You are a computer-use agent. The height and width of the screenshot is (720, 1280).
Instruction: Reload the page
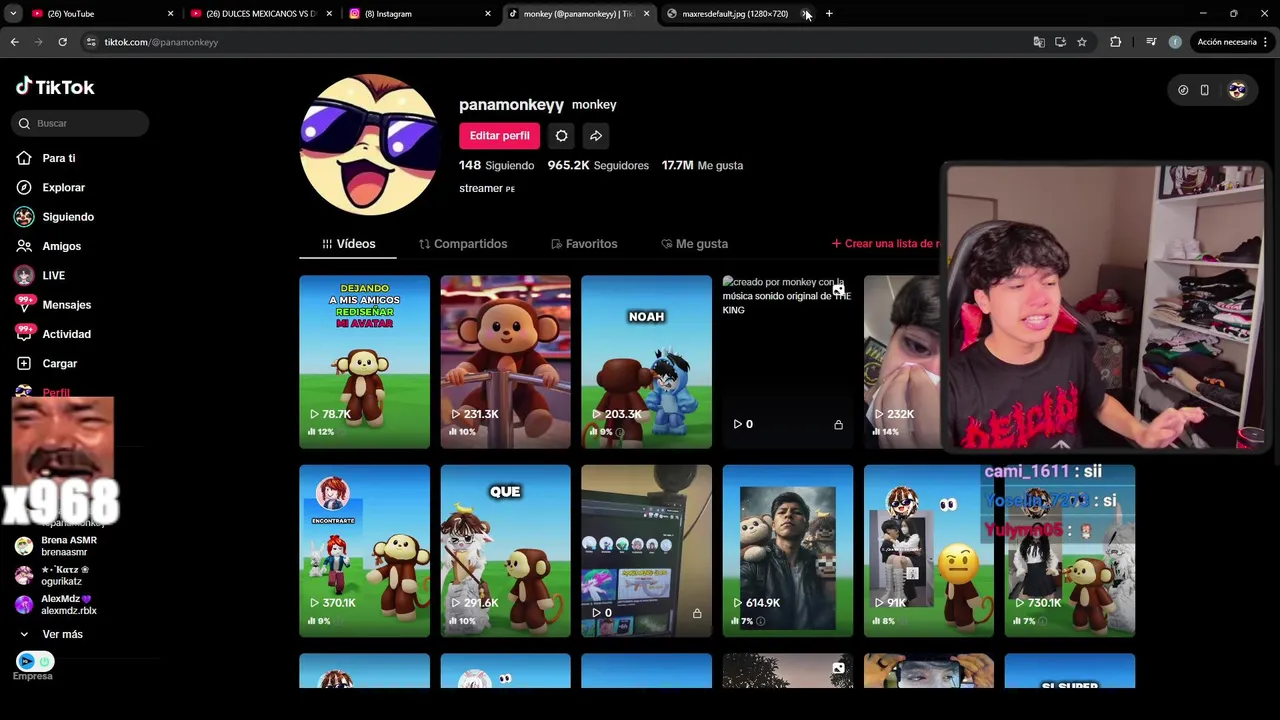point(62,42)
